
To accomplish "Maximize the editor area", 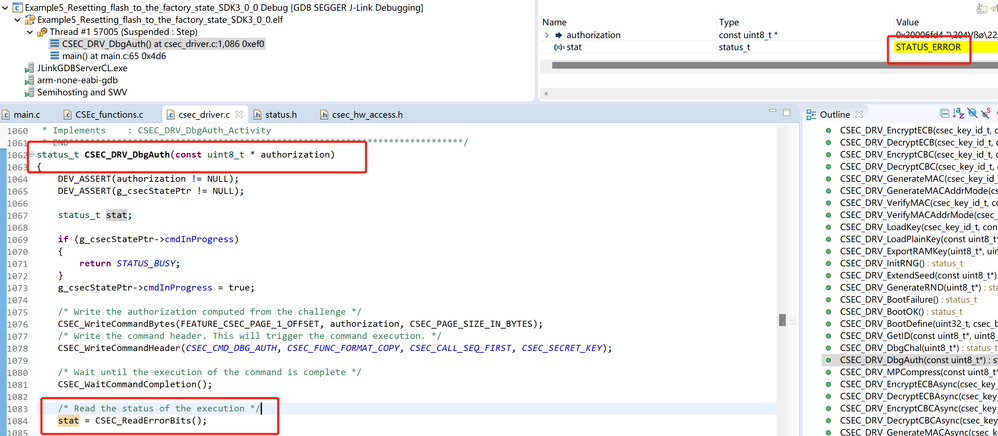I will tap(786, 113).
